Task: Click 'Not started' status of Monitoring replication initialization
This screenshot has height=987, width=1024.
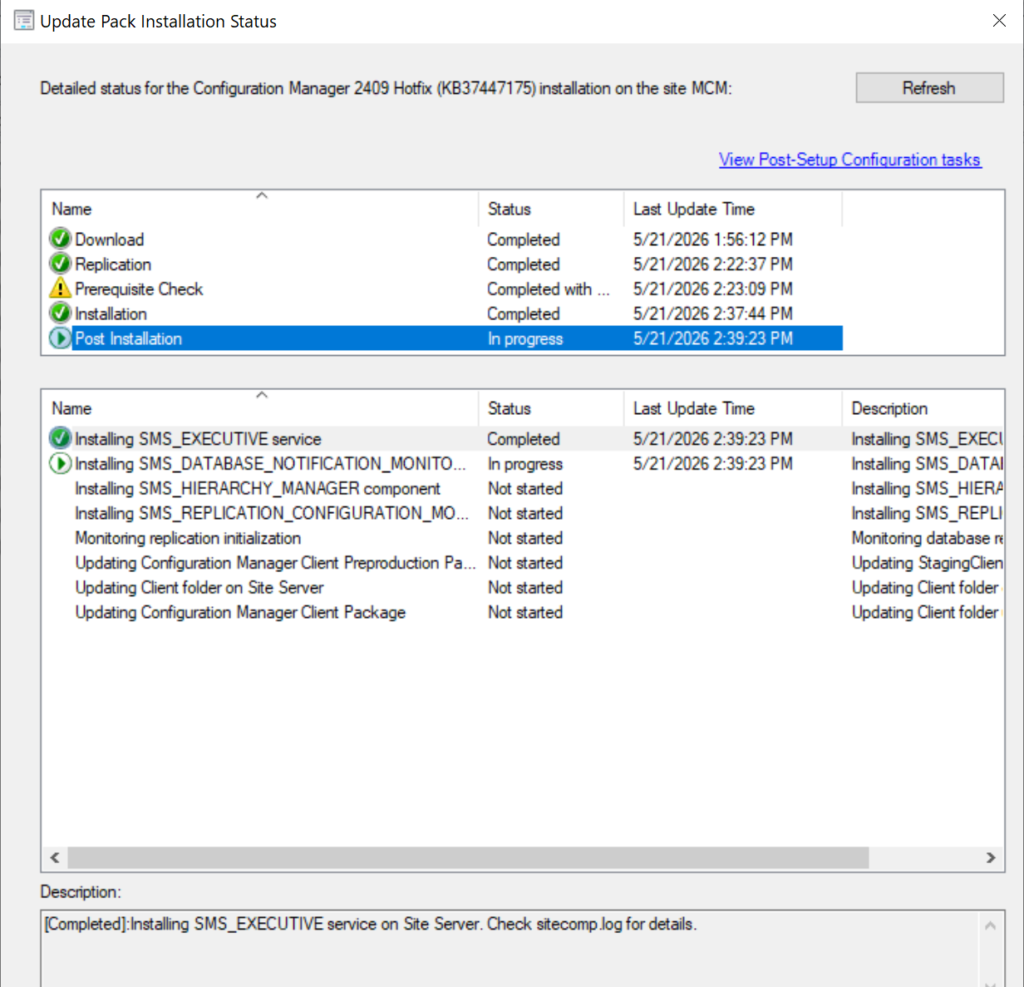Action: [525, 538]
